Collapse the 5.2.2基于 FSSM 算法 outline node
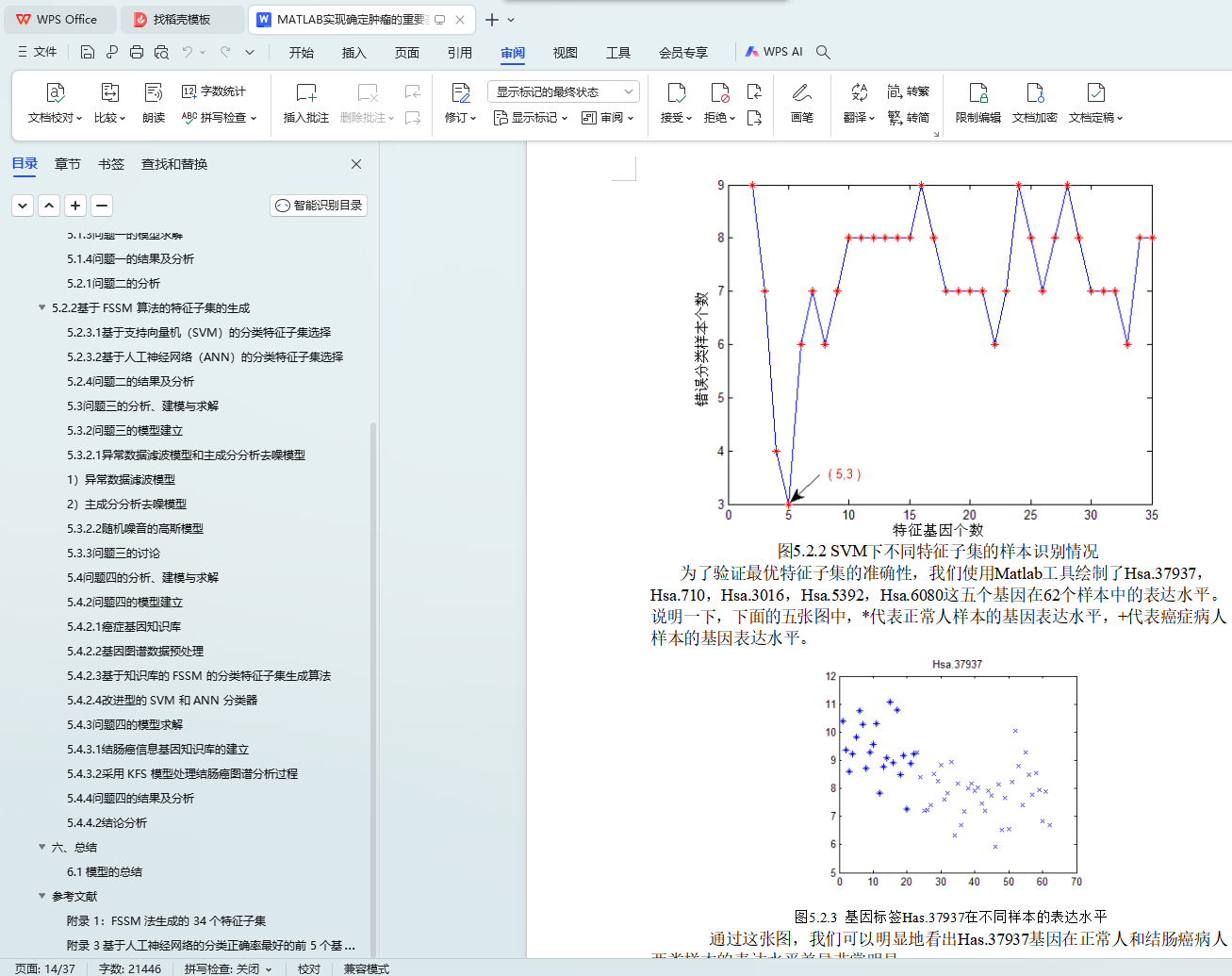This screenshot has width=1232, height=976. 41,307
